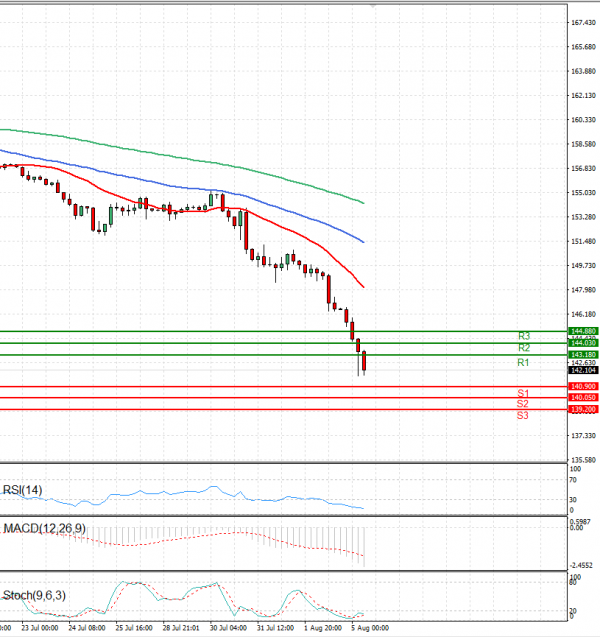Click the 1 Aug 20:00 time label
The height and width of the screenshot is (637, 600).
[x=323, y=628]
